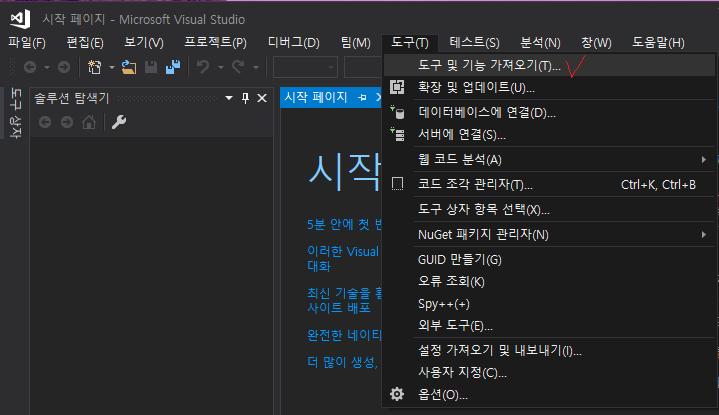Select 도구 및 기능 가져오기(T)
The image size is (719, 415).
[x=549, y=65]
